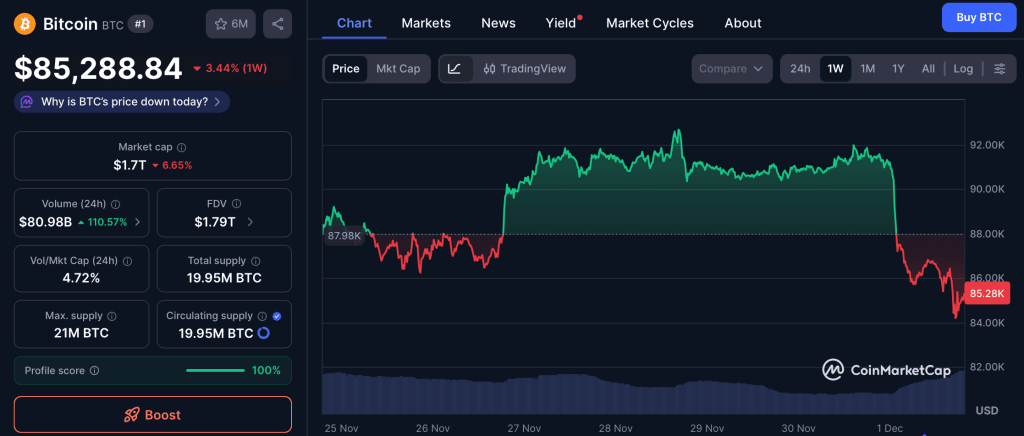Open the Compare dropdown

pyautogui.click(x=731, y=69)
